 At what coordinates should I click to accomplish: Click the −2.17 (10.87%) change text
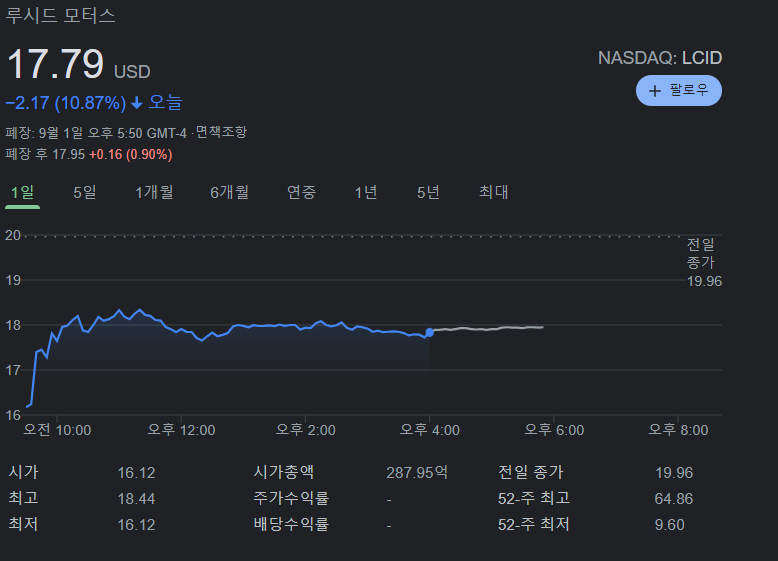[x=65, y=103]
